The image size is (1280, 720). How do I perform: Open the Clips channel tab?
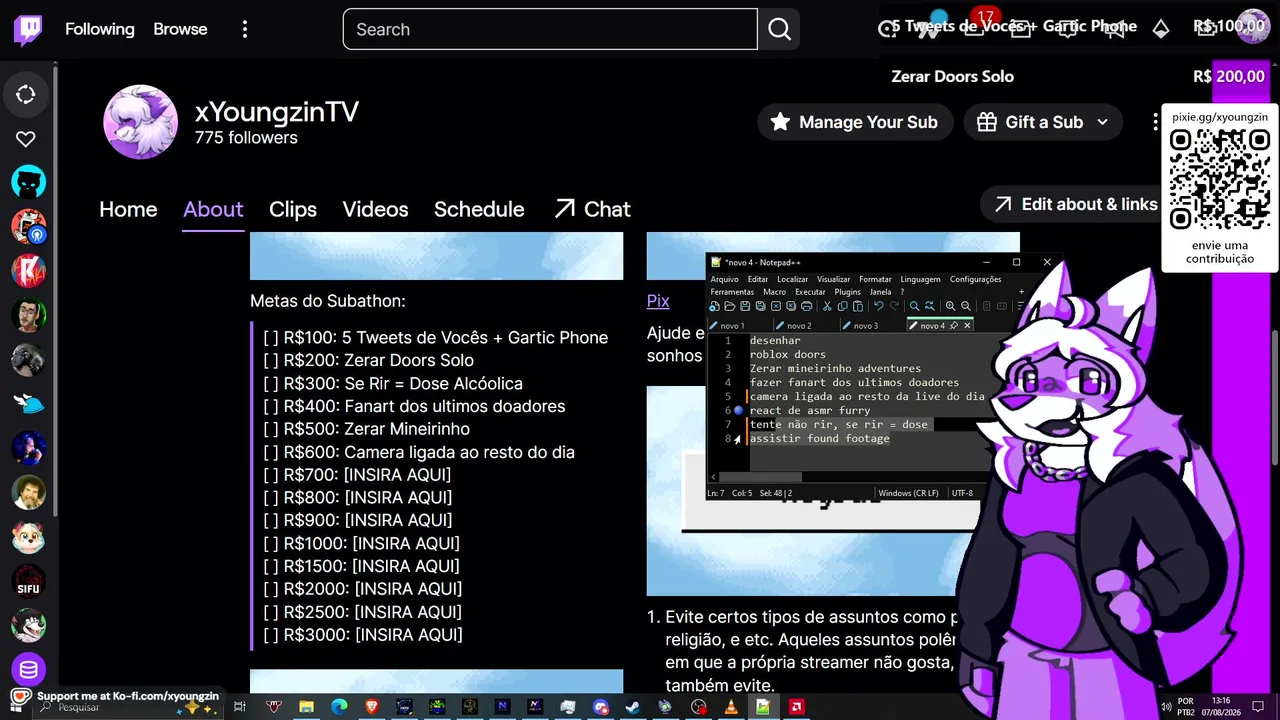(293, 209)
